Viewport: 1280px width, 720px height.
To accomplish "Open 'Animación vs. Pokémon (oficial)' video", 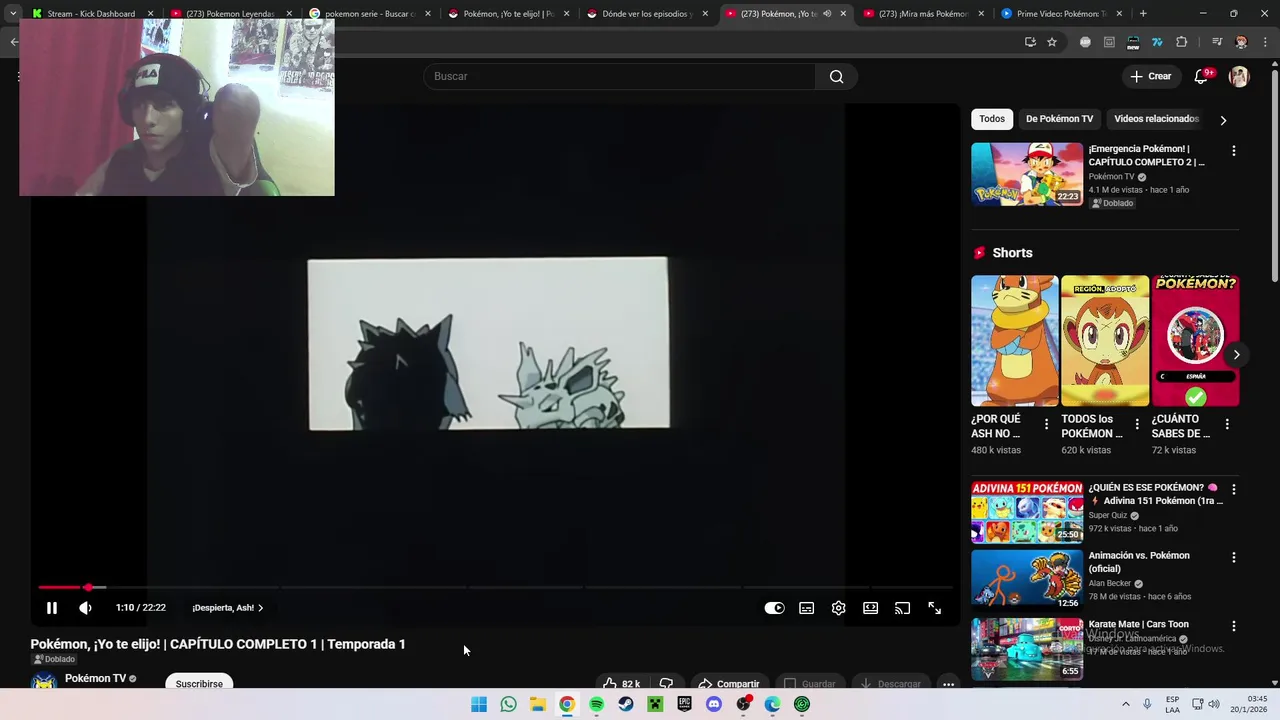I will (x=1027, y=580).
